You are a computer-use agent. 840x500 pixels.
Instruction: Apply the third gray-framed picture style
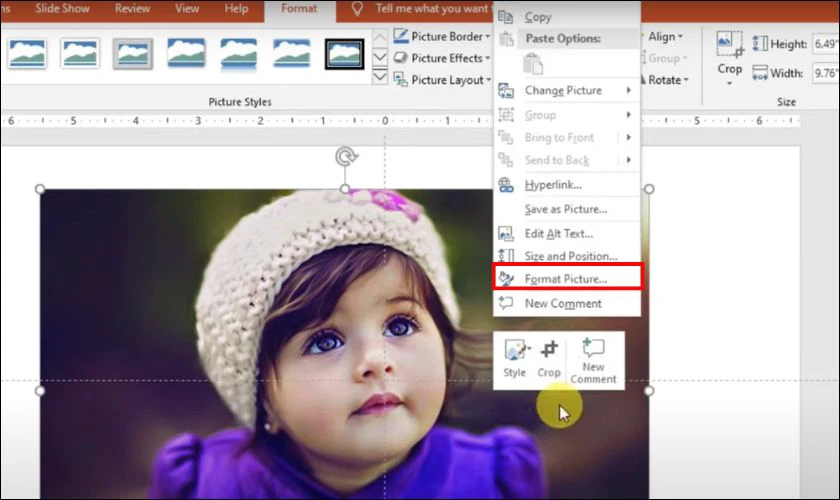point(133,54)
